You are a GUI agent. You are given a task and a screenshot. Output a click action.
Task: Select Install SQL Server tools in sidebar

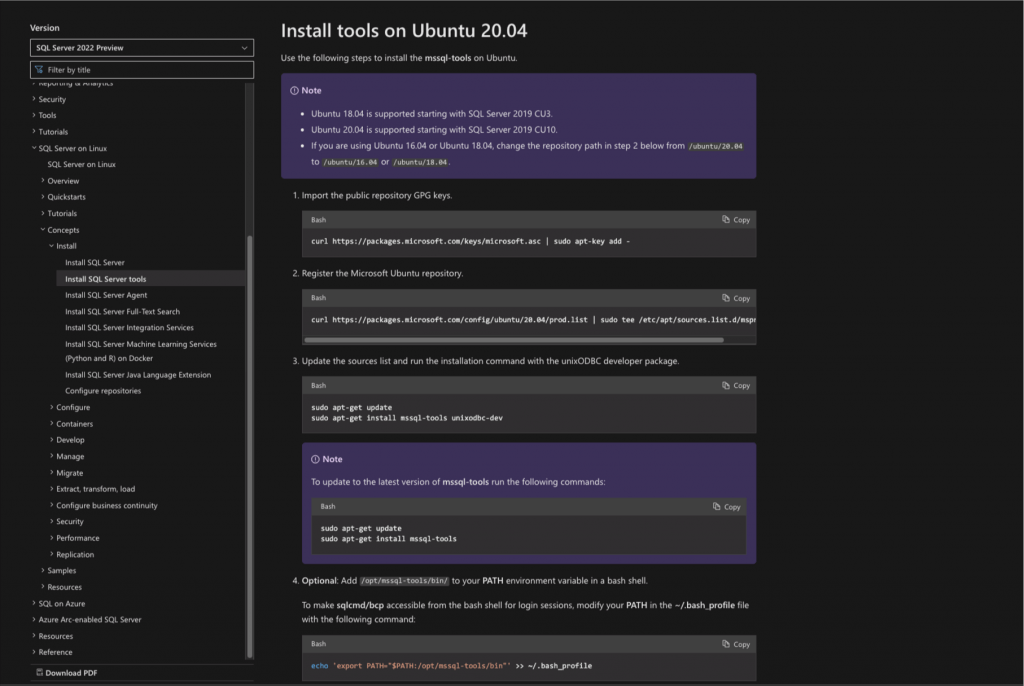[x=106, y=279]
